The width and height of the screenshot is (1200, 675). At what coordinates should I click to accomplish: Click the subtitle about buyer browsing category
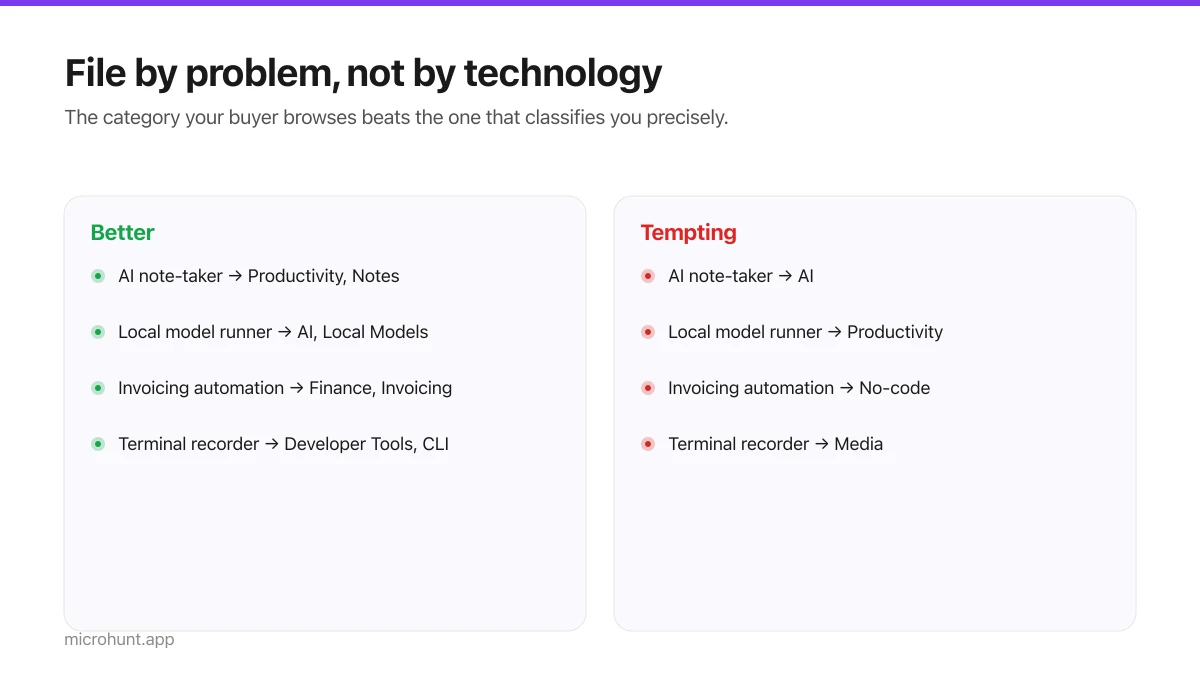pos(396,117)
